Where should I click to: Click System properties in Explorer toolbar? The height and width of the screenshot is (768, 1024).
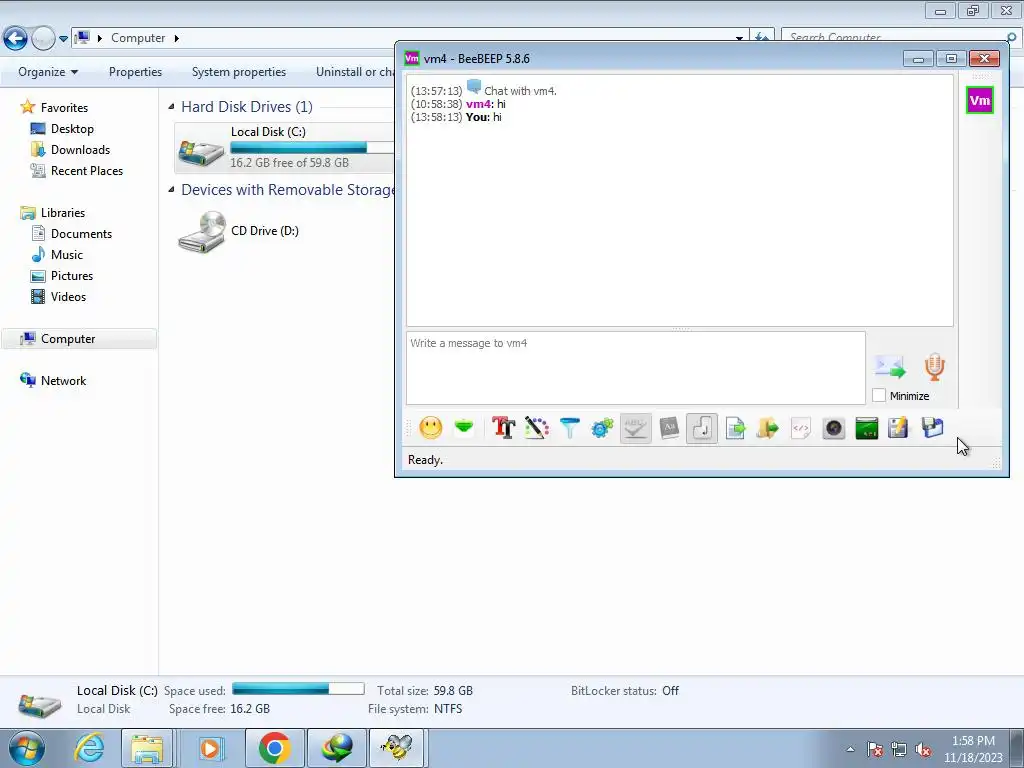pos(238,72)
